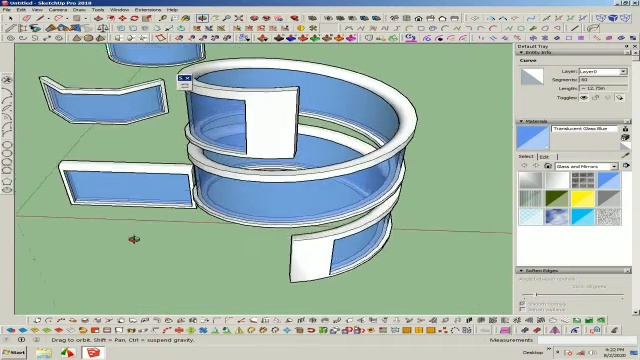Screen dimensions: 640x360
Task: Enable the Soften coplanar checkbox
Action: click(522, 310)
